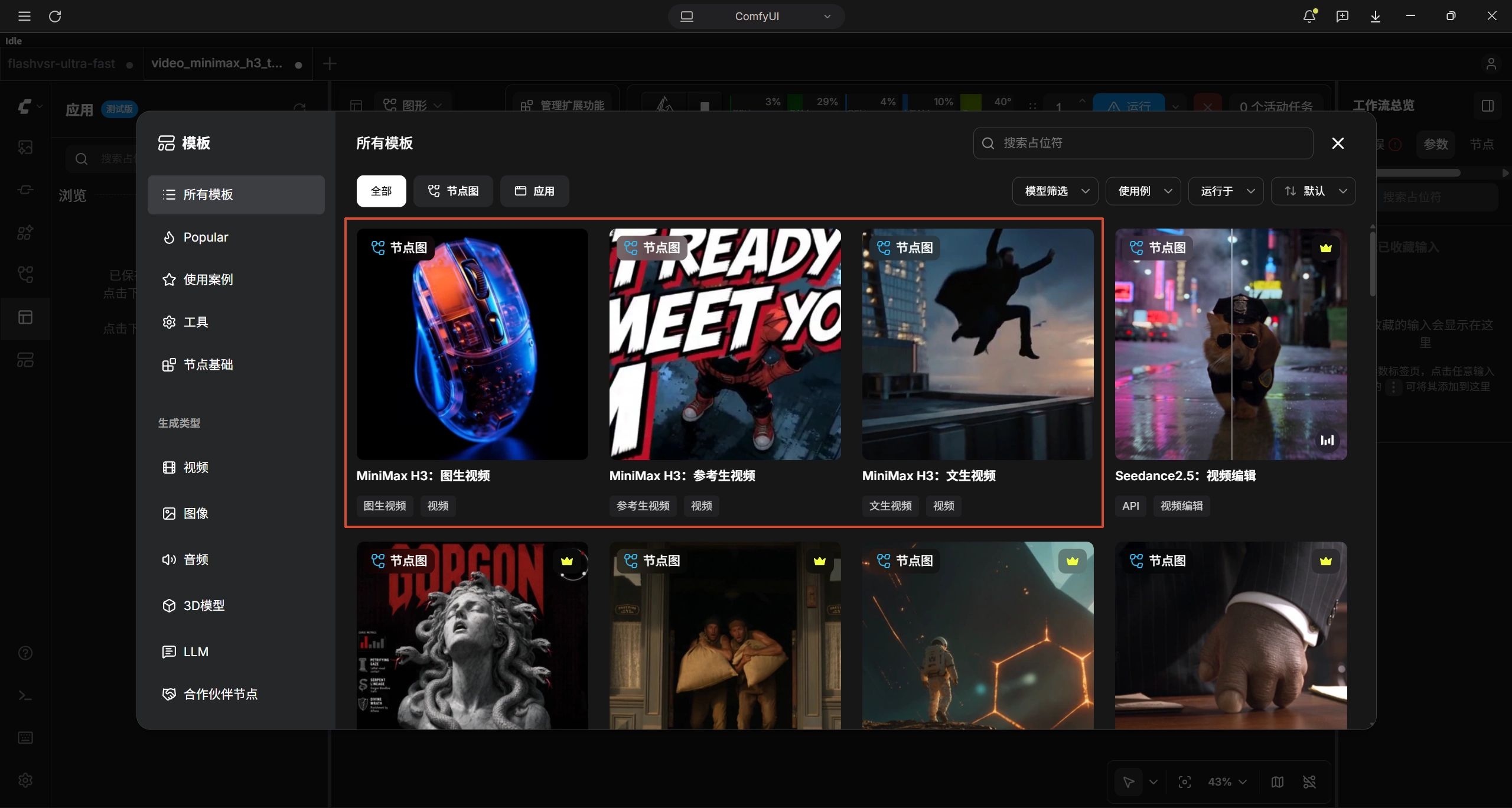Screen dimensions: 1512x808
Task: Open the notifications bell
Action: coord(1309,16)
